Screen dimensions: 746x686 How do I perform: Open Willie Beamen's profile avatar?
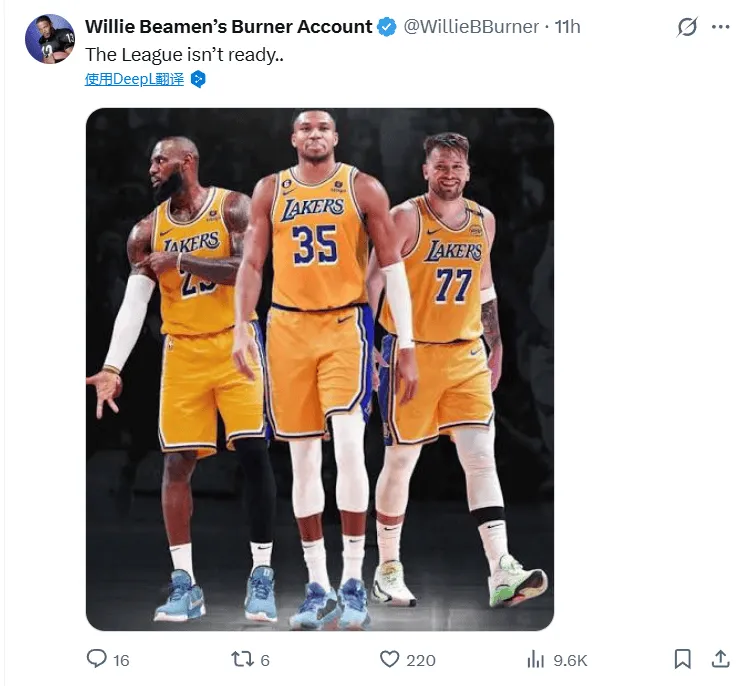click(x=50, y=40)
